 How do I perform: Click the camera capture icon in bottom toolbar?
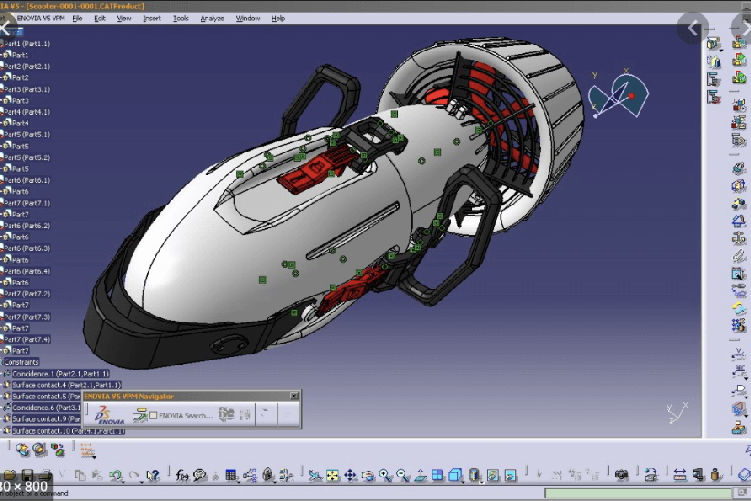click(621, 475)
